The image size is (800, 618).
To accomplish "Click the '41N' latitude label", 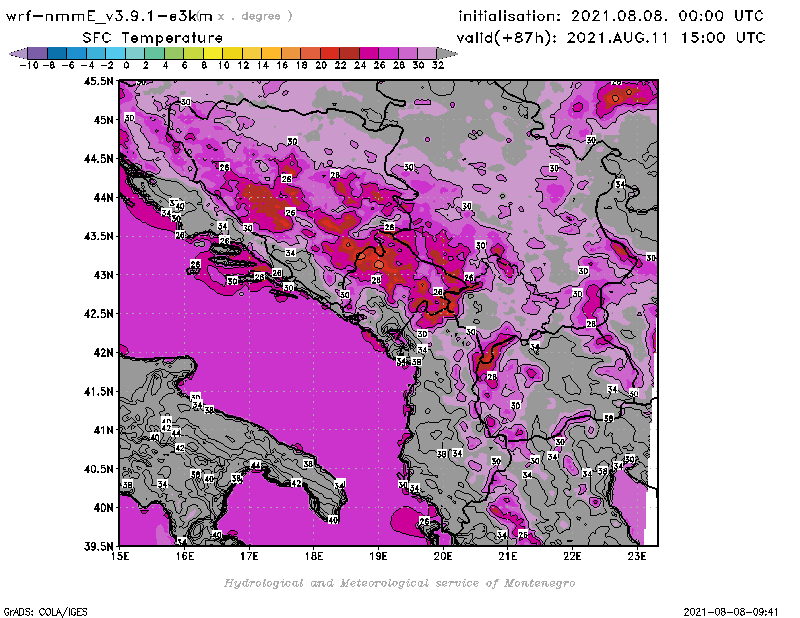I will point(104,430).
